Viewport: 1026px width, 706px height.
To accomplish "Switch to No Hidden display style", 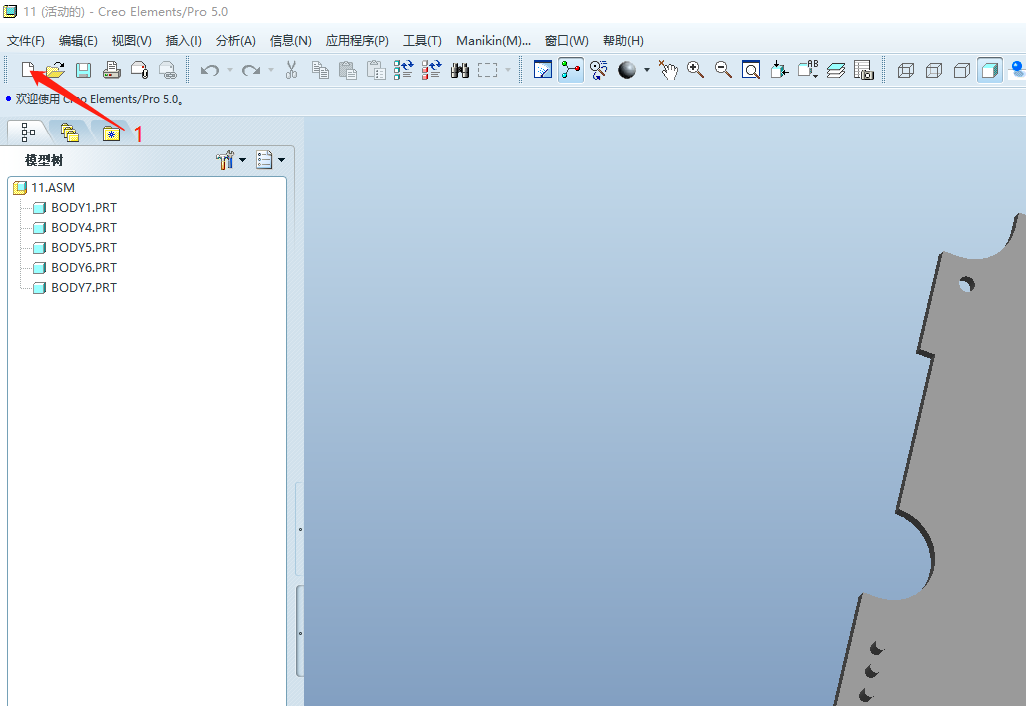I will (962, 70).
